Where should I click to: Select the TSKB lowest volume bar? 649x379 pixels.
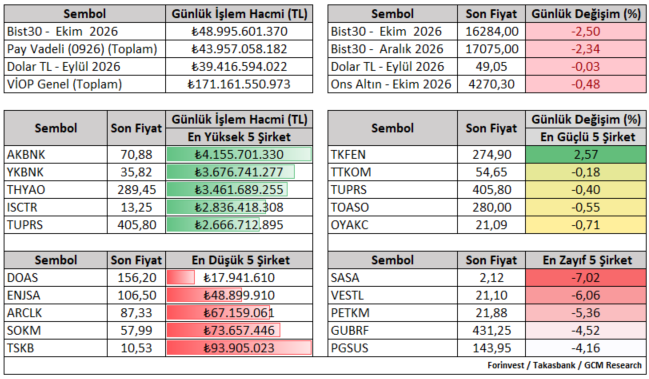239,348
